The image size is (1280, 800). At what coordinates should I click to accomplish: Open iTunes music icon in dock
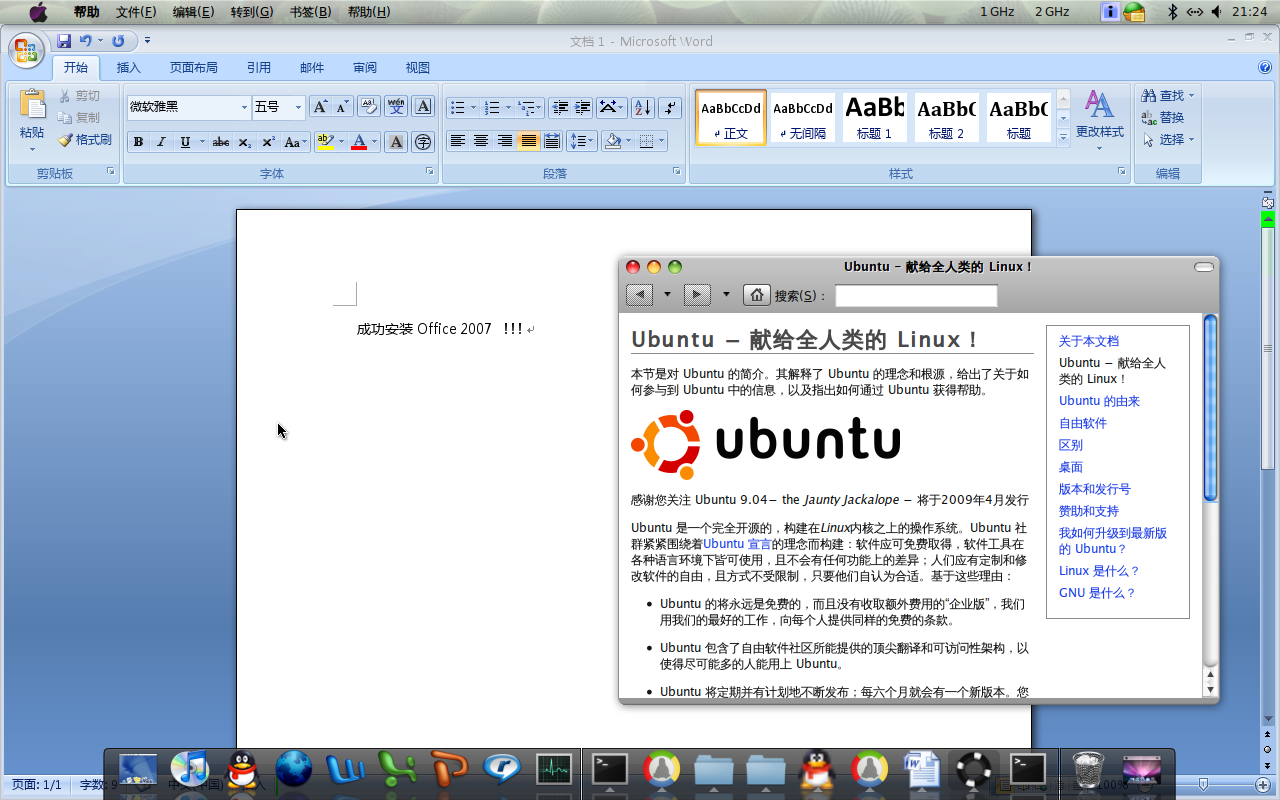189,769
